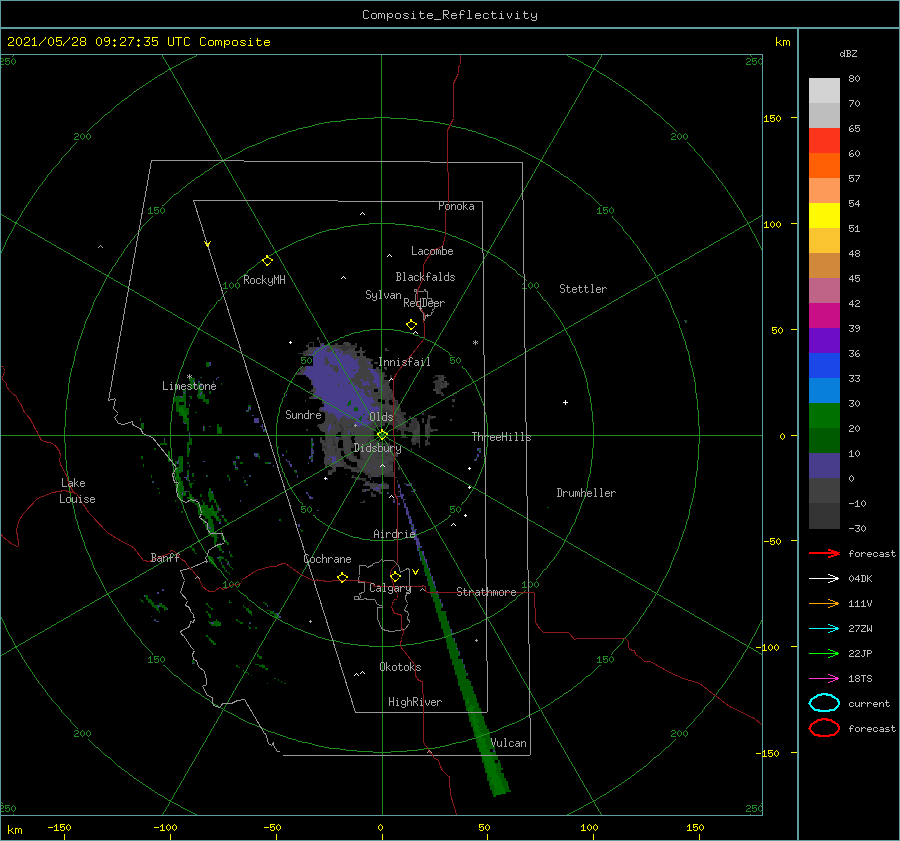Click the Drumheller label on map
Image resolution: width=900 pixels, height=841 pixels.
click(x=586, y=493)
